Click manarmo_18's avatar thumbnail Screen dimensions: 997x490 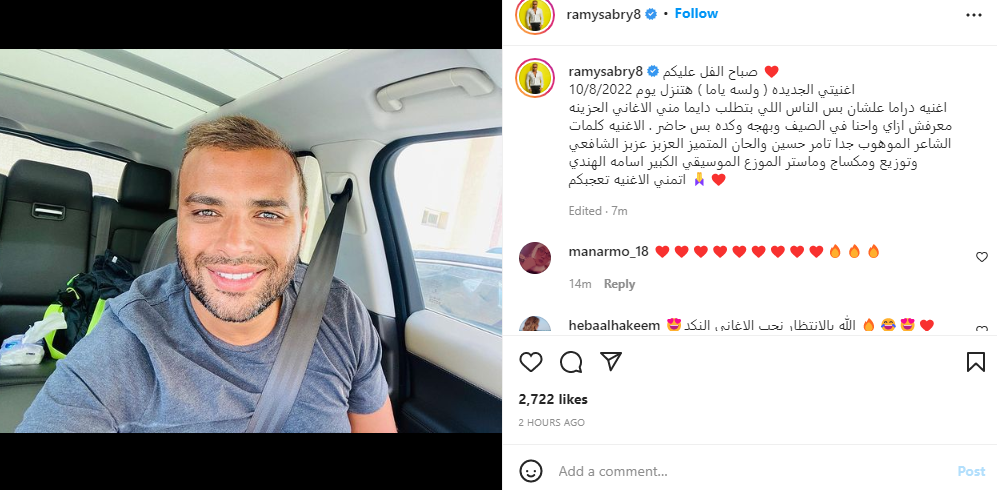coord(535,257)
